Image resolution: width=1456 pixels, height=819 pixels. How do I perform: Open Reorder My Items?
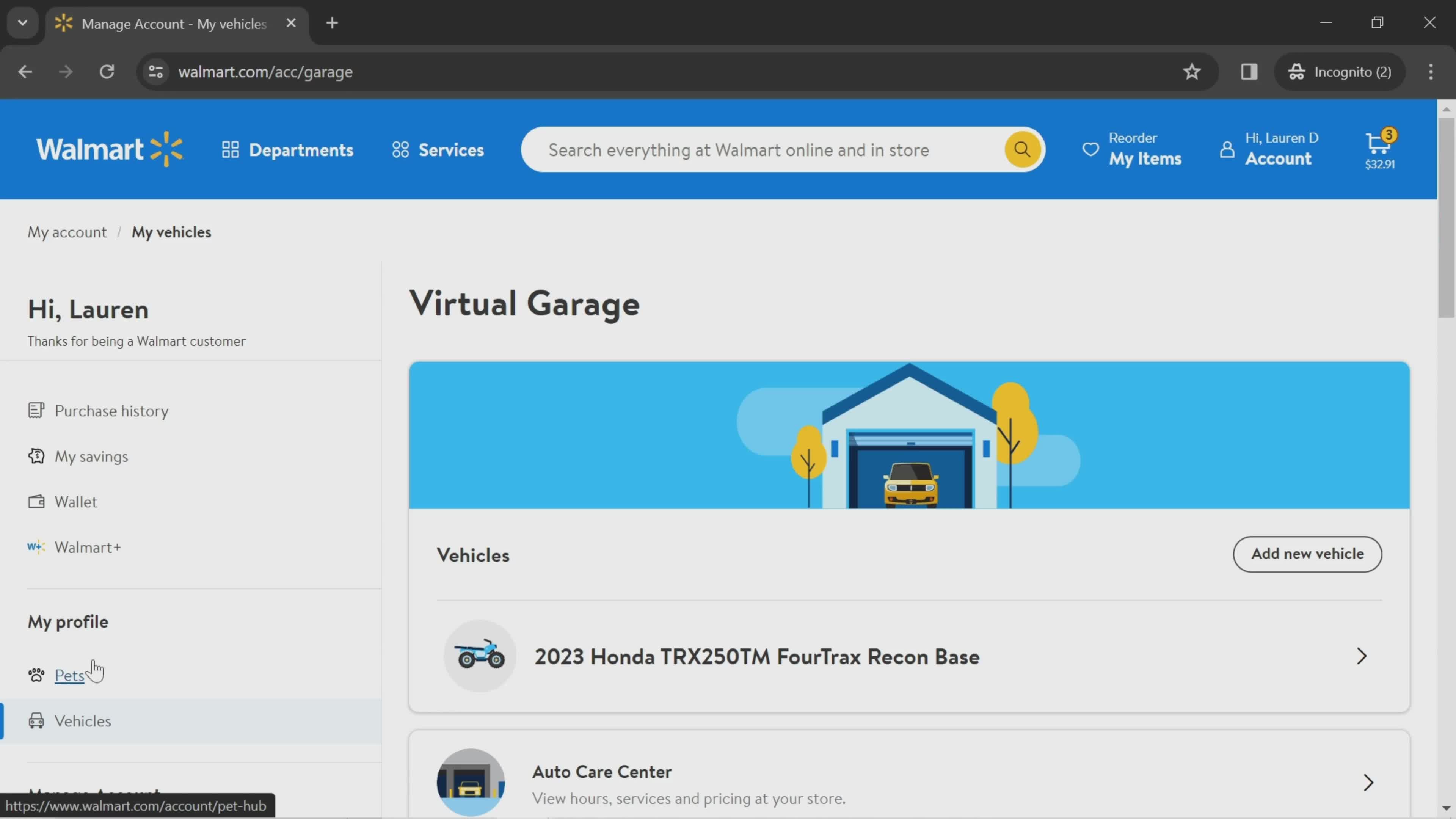(1131, 150)
